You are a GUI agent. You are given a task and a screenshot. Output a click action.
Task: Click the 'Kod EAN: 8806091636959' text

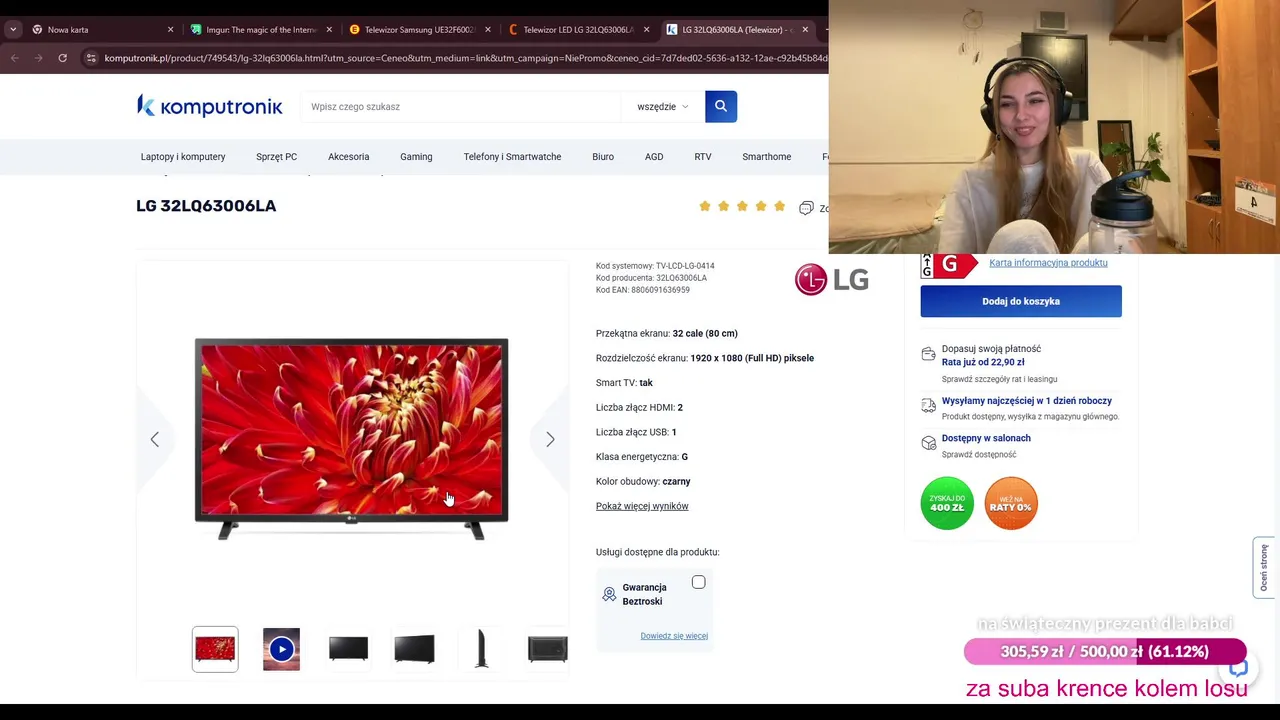(x=643, y=290)
